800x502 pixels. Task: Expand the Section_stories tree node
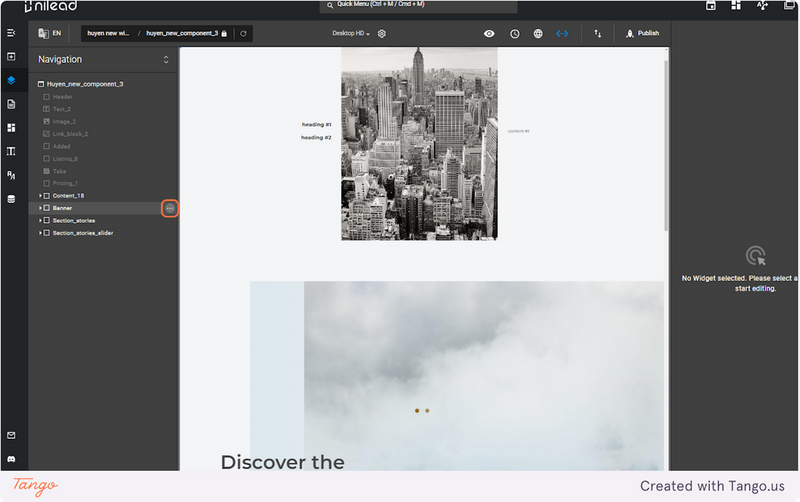click(40, 220)
